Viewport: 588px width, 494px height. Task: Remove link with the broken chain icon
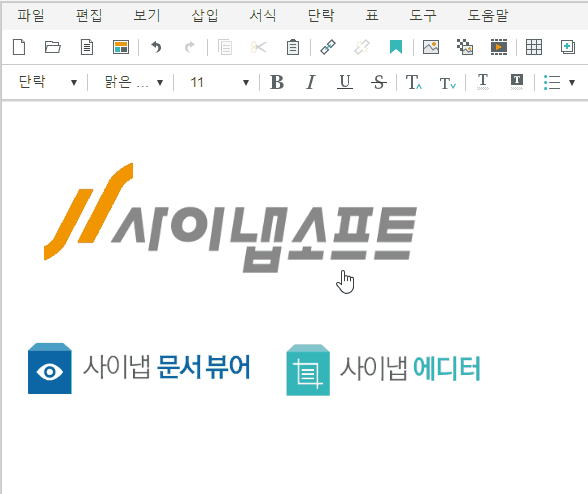pyautogui.click(x=362, y=47)
